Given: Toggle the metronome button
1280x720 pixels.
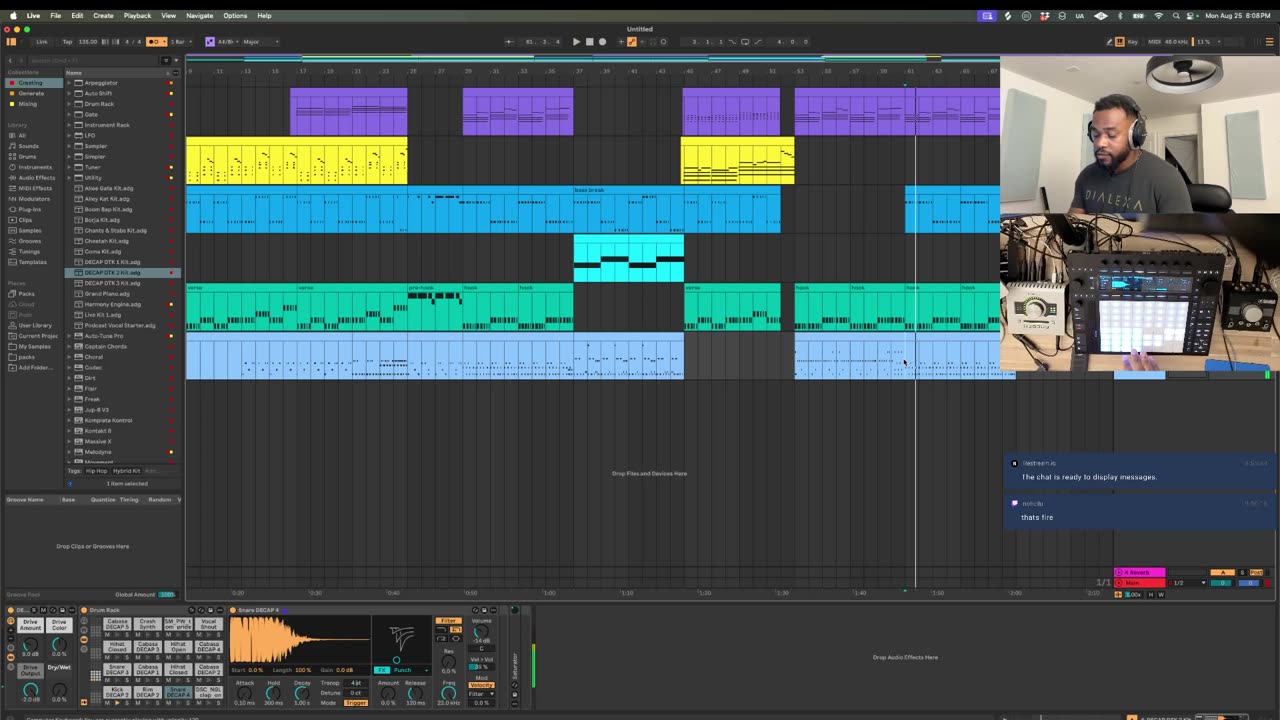Looking at the screenshot, I should pyautogui.click(x=155, y=42).
